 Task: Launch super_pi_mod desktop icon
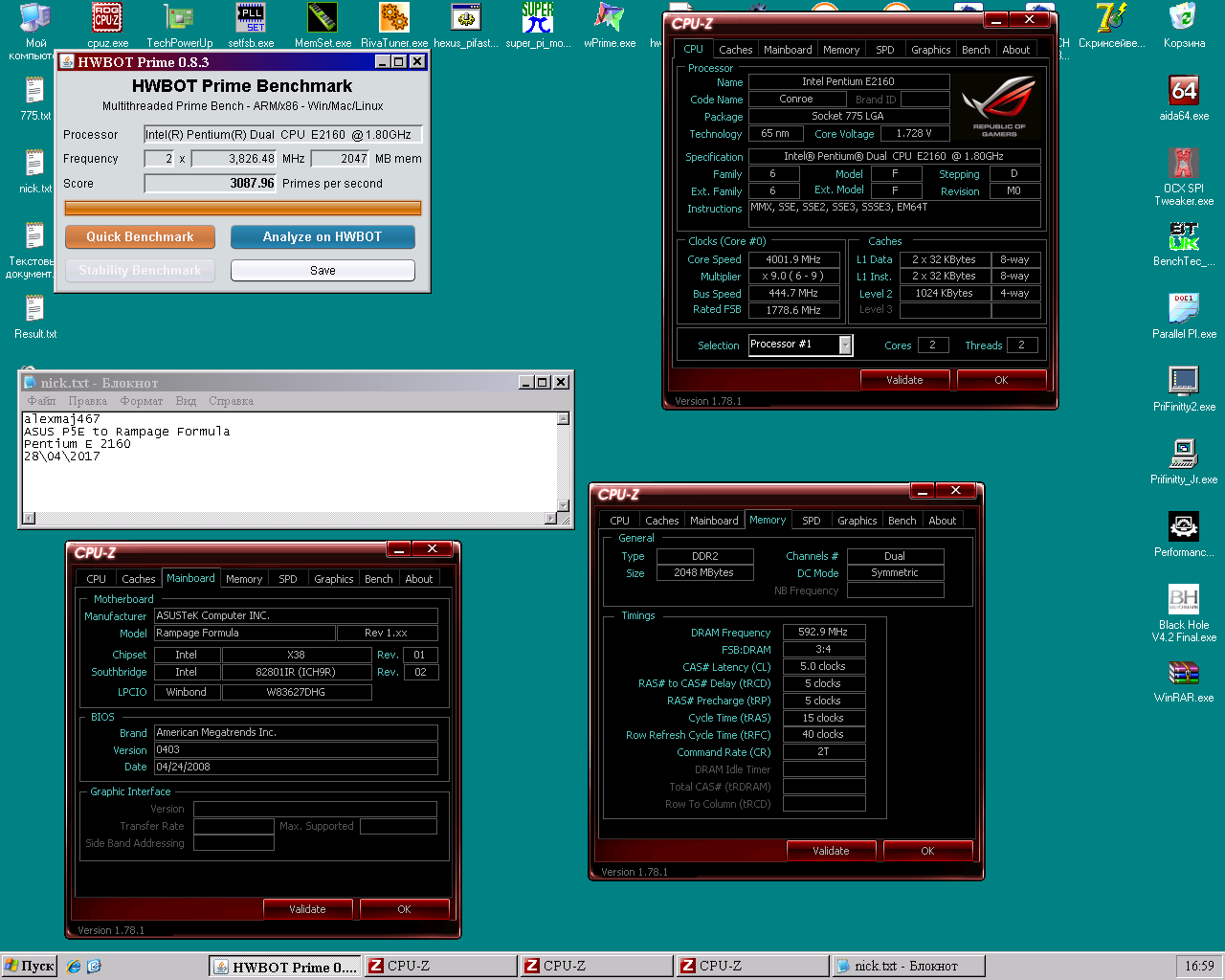point(538,26)
